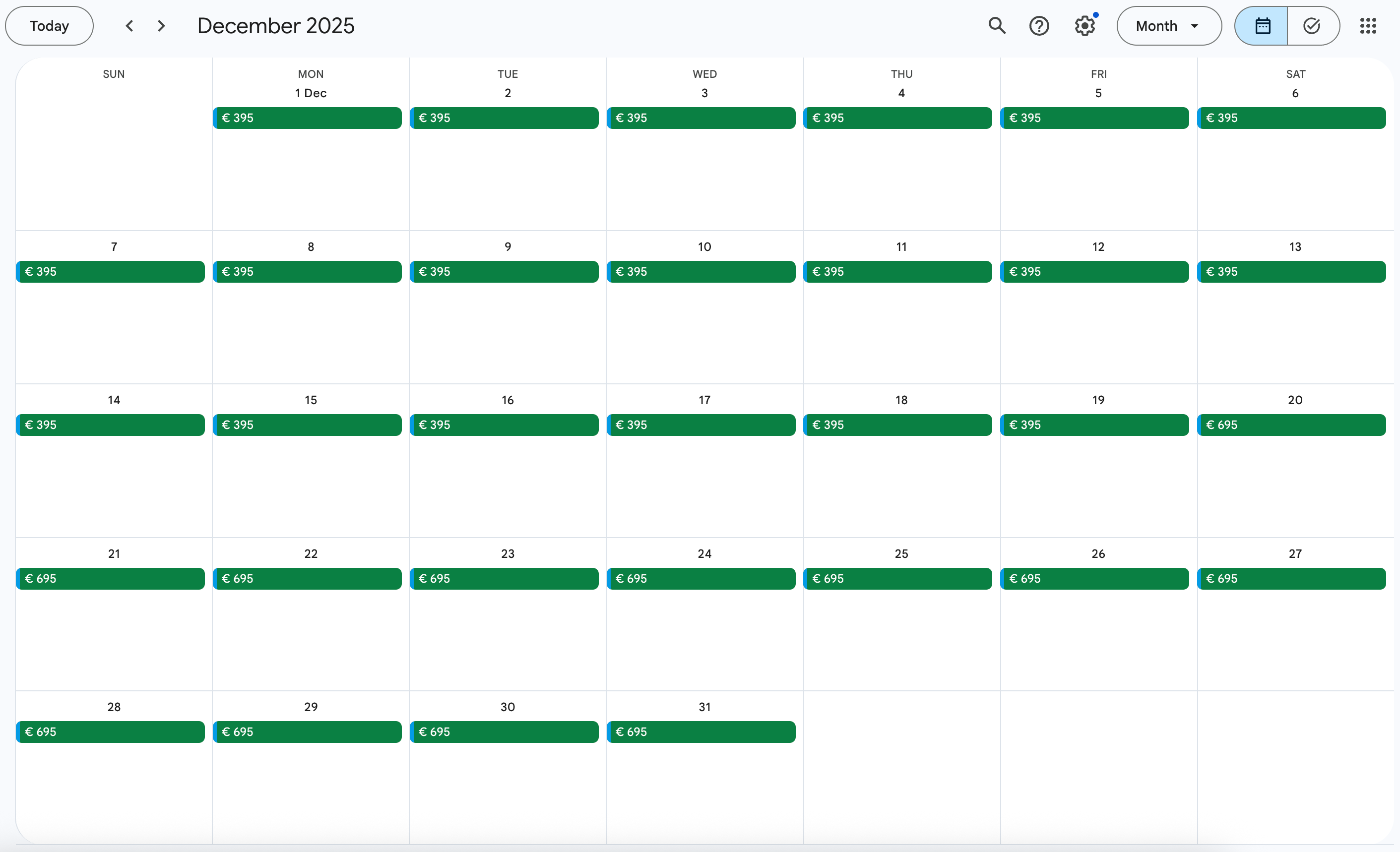Screen dimensions: 1400x852
Task: Open Google apps grid
Action: pyautogui.click(x=1368, y=26)
